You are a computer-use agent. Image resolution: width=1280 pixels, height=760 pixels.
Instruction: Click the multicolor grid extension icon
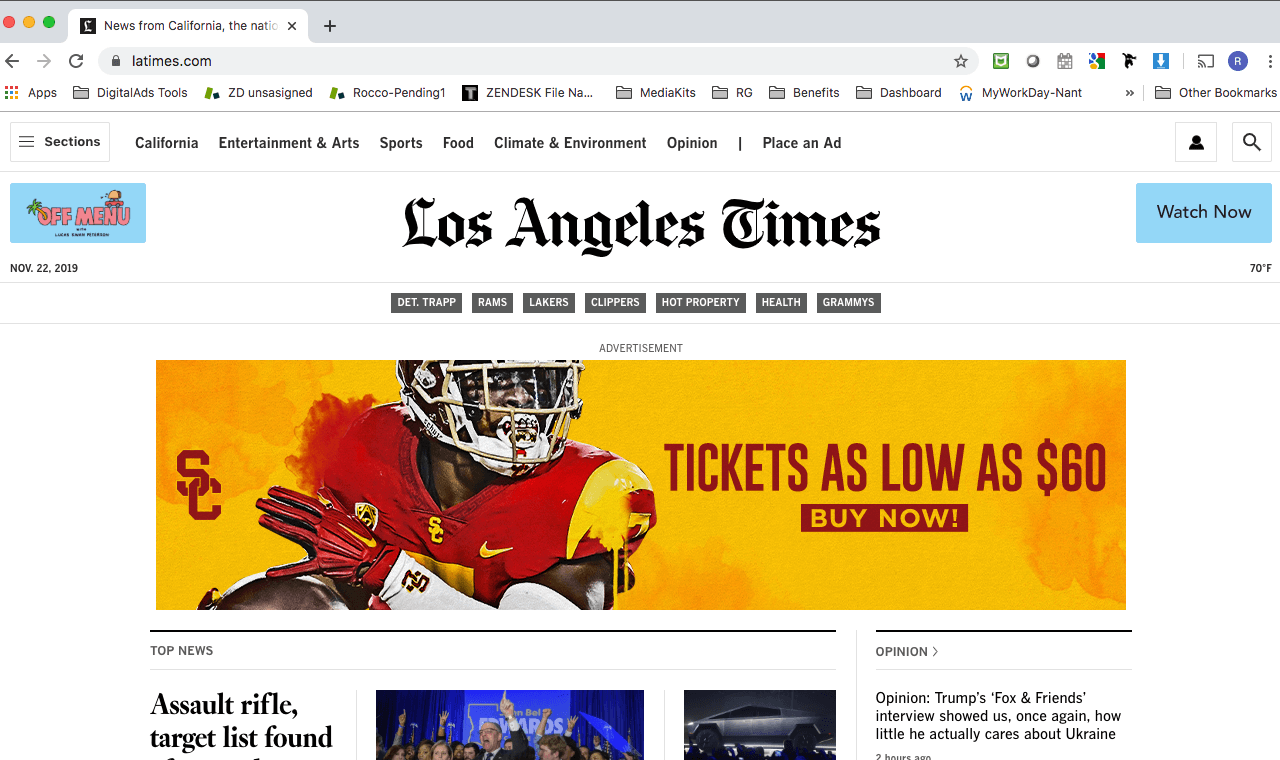click(x=1097, y=61)
